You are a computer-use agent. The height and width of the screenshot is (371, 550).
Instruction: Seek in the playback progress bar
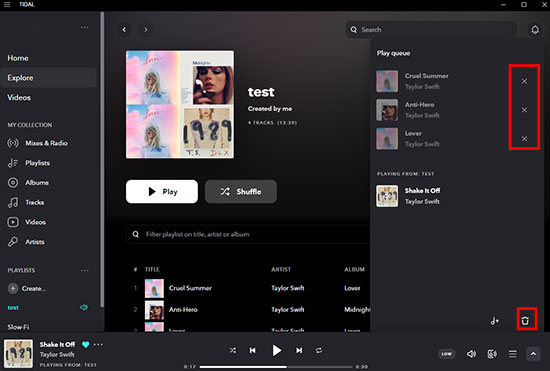(276, 367)
